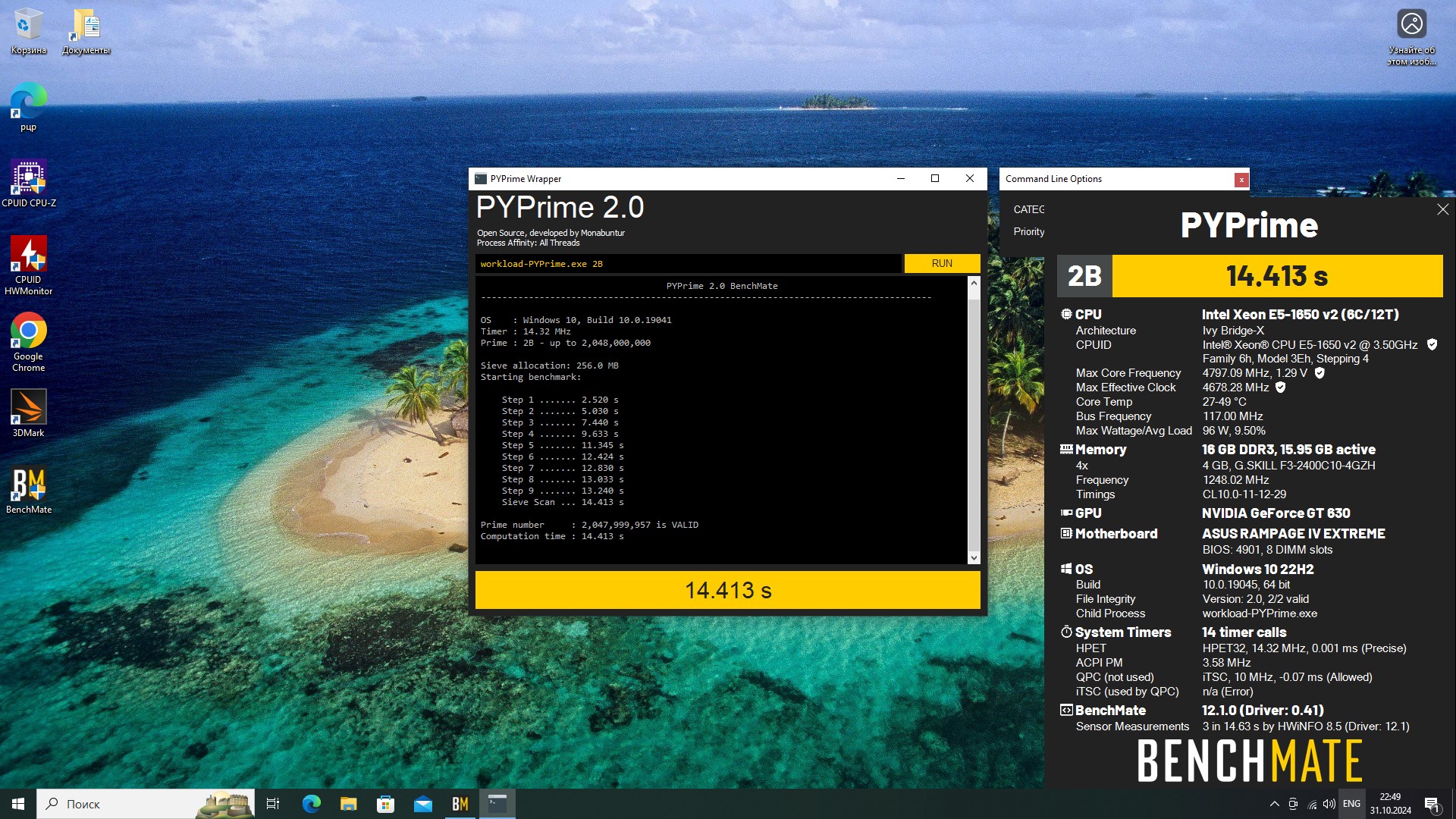Click the CPUID verification shield icon
1456x819 pixels.
click(x=1432, y=344)
